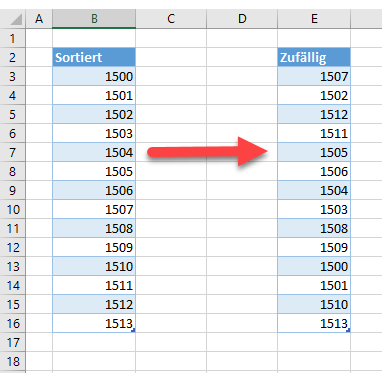Screen dimensions: 389x391
Task: Select cell 1504 in Sortiert column
Action: coord(94,152)
